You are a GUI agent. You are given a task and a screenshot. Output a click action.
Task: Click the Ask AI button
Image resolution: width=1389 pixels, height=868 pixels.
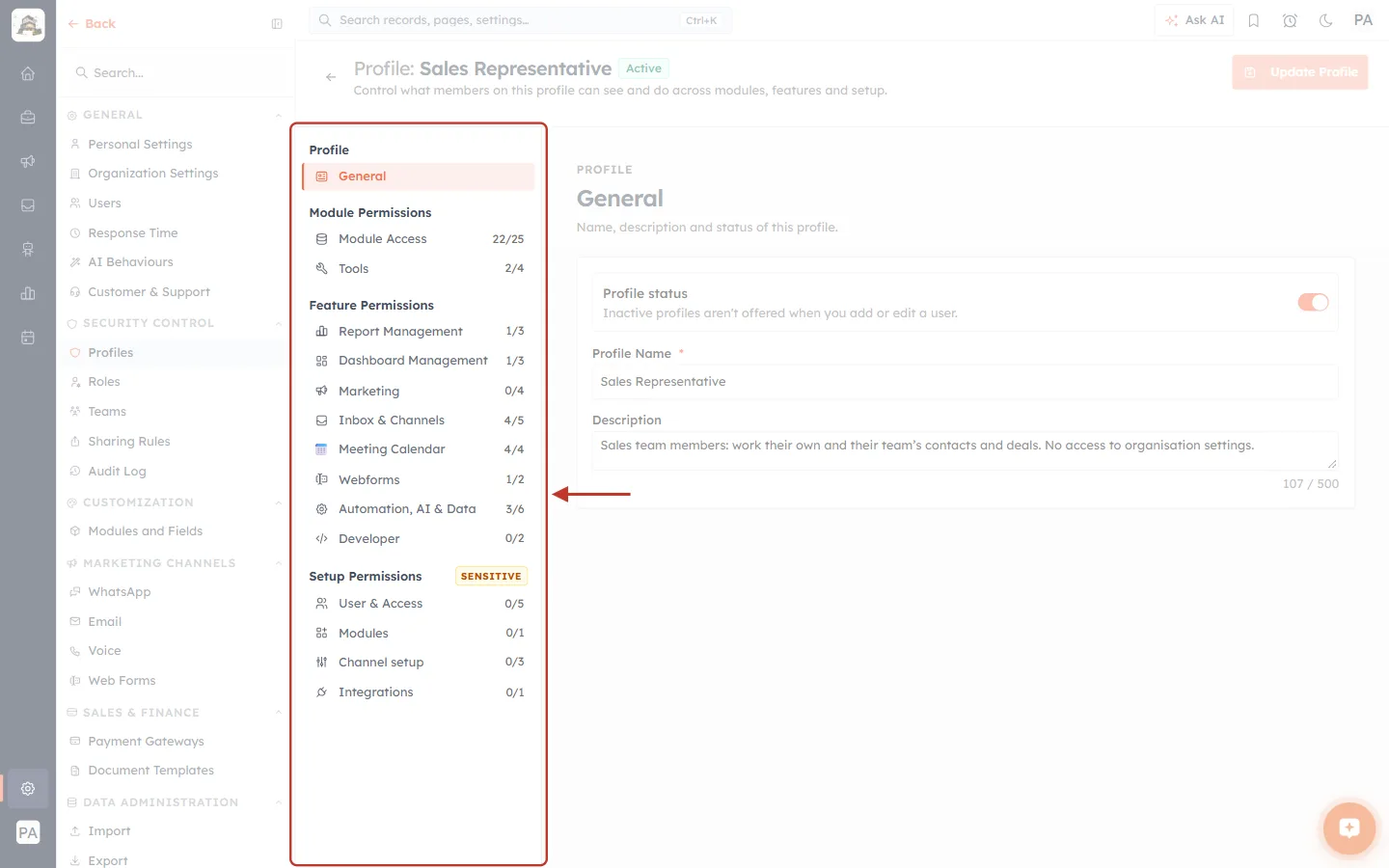(x=1194, y=20)
